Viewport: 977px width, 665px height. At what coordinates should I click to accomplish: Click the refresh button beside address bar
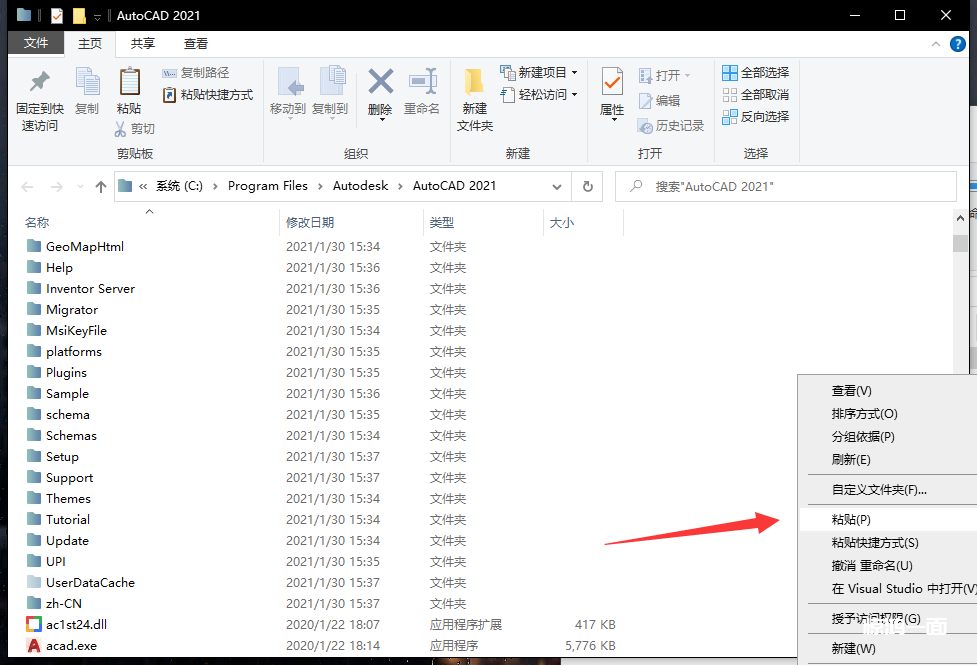[x=588, y=186]
